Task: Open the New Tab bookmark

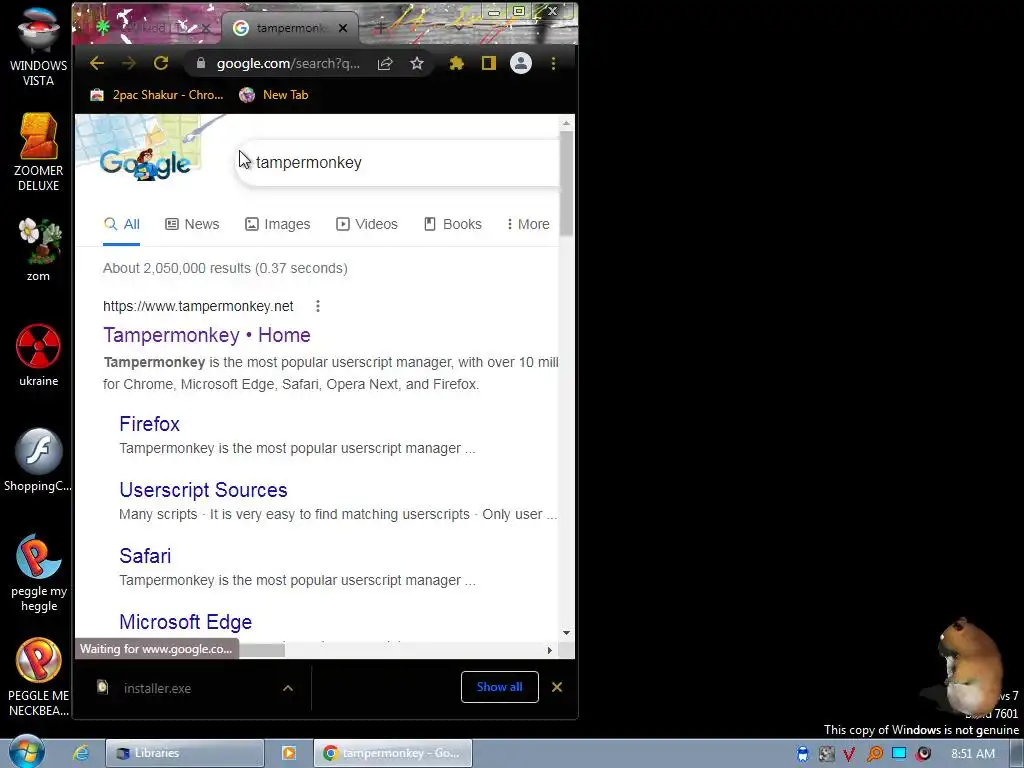Action: click(x=274, y=95)
